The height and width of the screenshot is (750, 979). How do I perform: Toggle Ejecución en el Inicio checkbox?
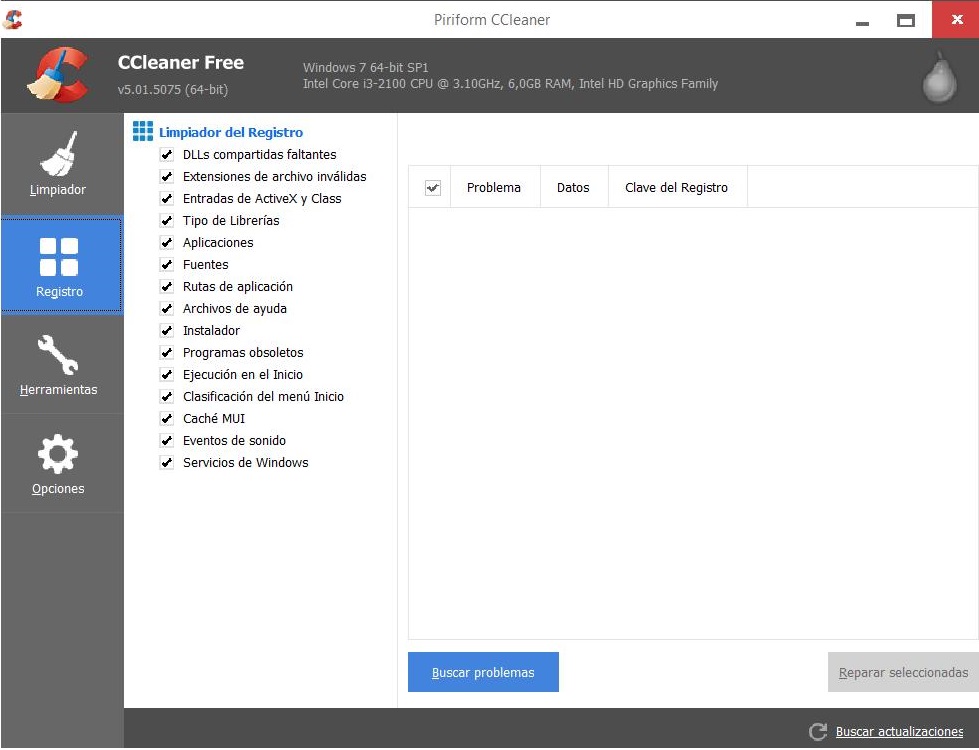167,375
